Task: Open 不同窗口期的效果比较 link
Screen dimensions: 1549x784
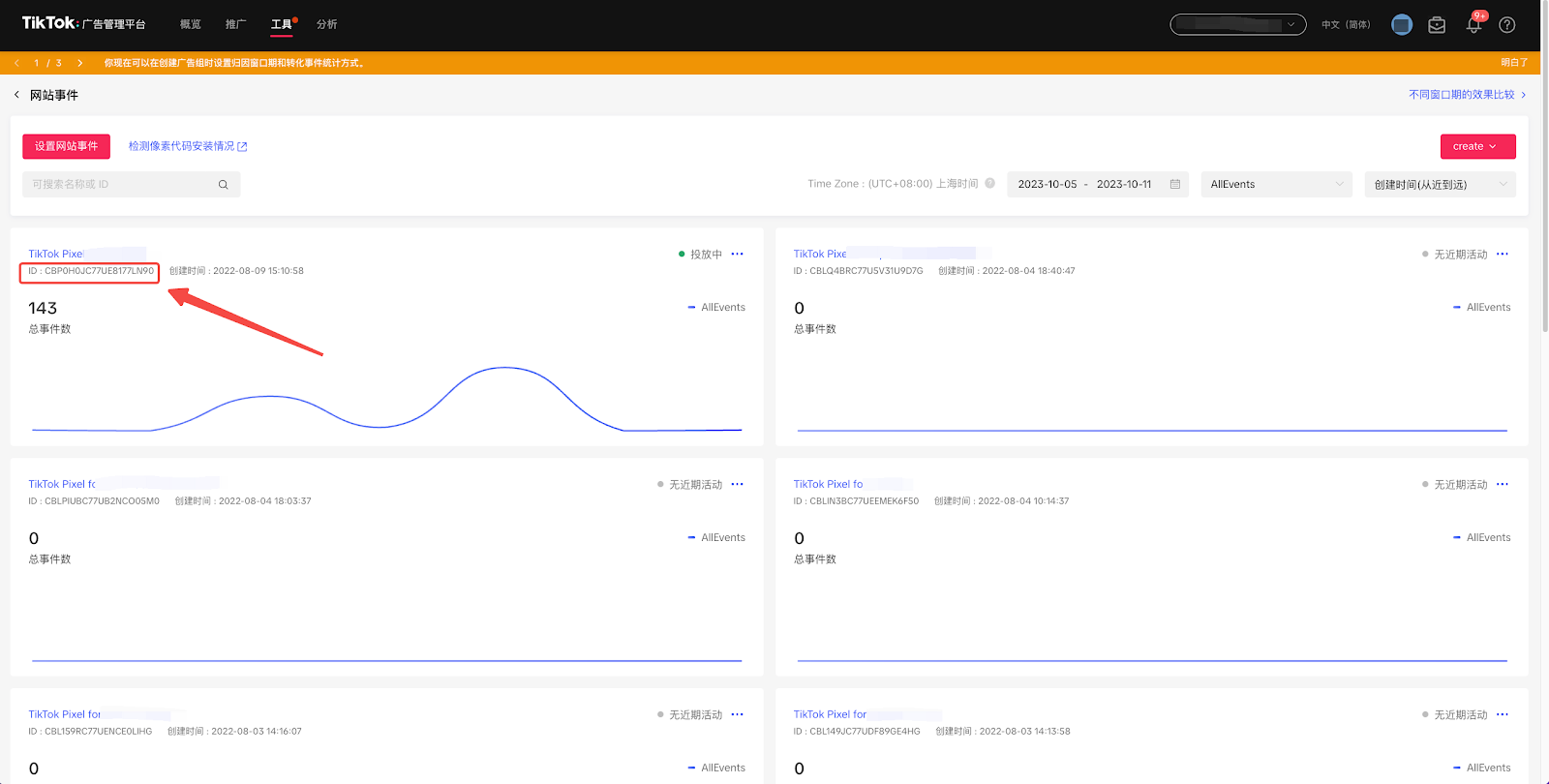Action: coord(1468,95)
